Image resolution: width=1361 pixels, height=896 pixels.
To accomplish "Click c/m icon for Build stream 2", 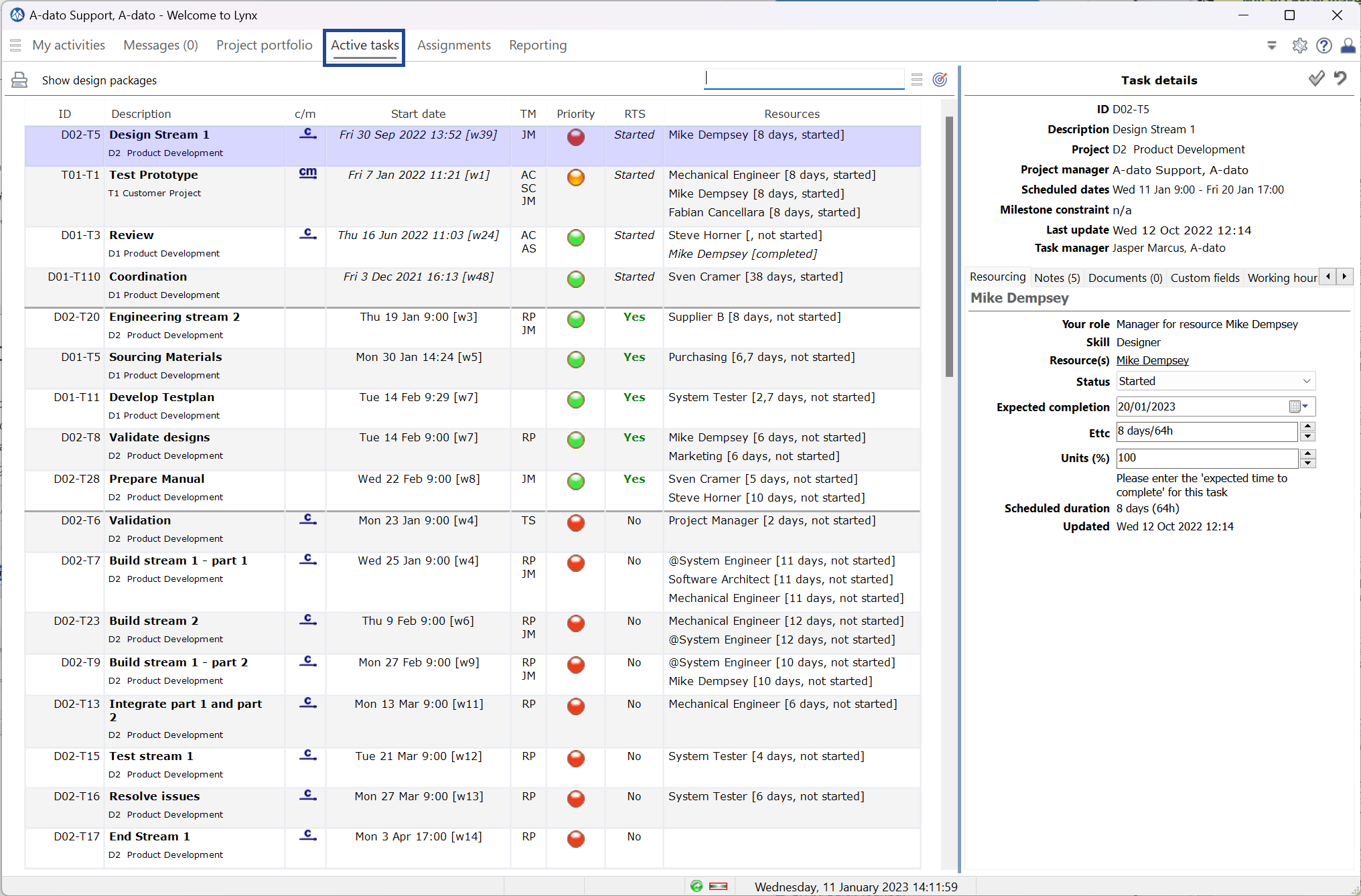I will pos(307,619).
